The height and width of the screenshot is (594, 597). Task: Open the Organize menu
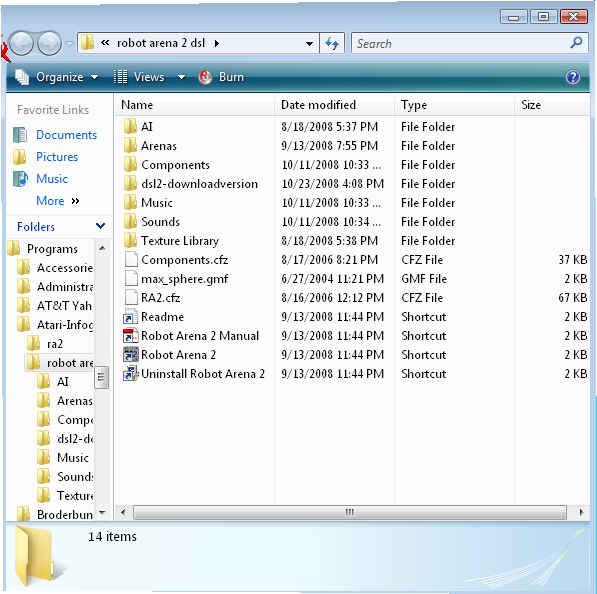(57, 77)
